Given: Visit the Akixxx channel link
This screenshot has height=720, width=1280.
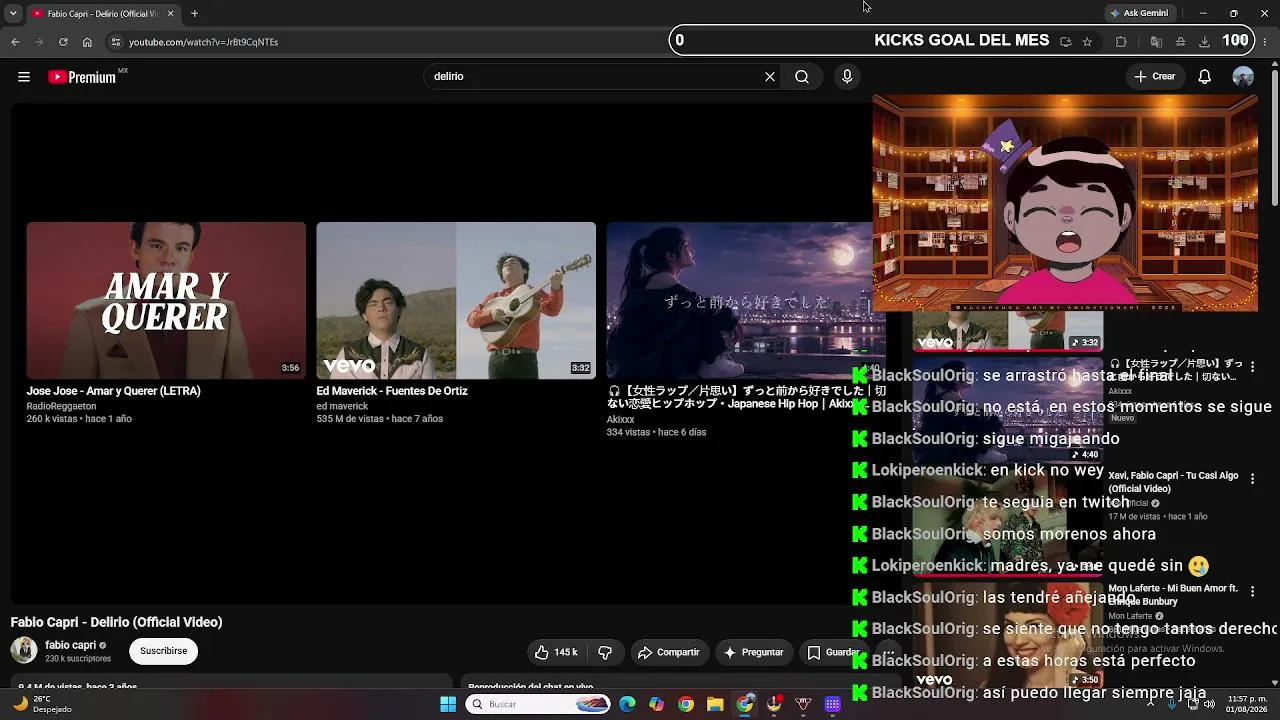Looking at the screenshot, I should coord(621,419).
